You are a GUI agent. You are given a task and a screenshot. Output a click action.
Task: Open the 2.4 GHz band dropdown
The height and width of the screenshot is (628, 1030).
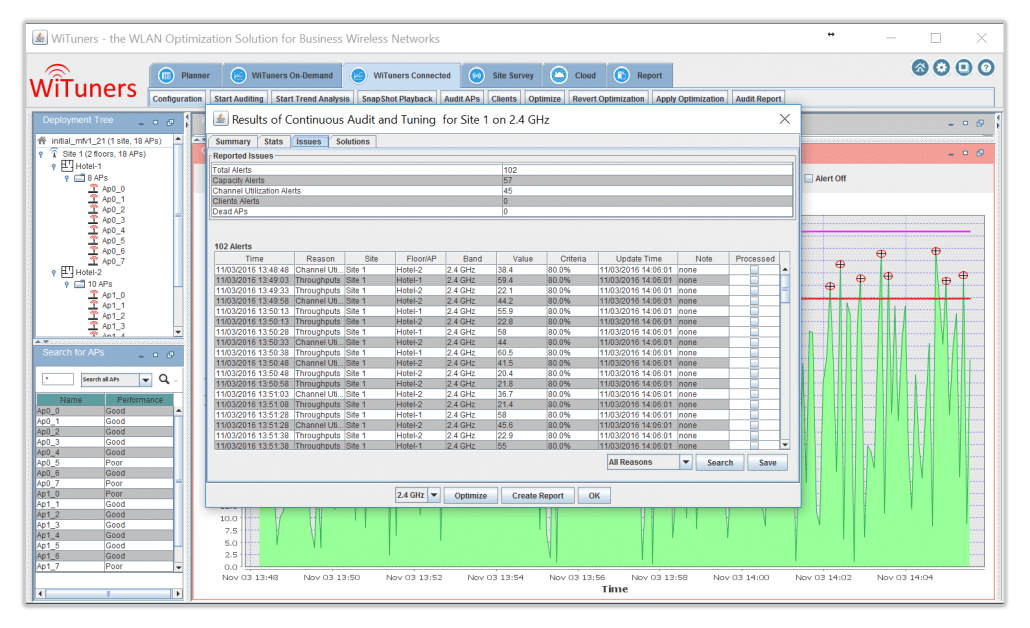click(434, 495)
